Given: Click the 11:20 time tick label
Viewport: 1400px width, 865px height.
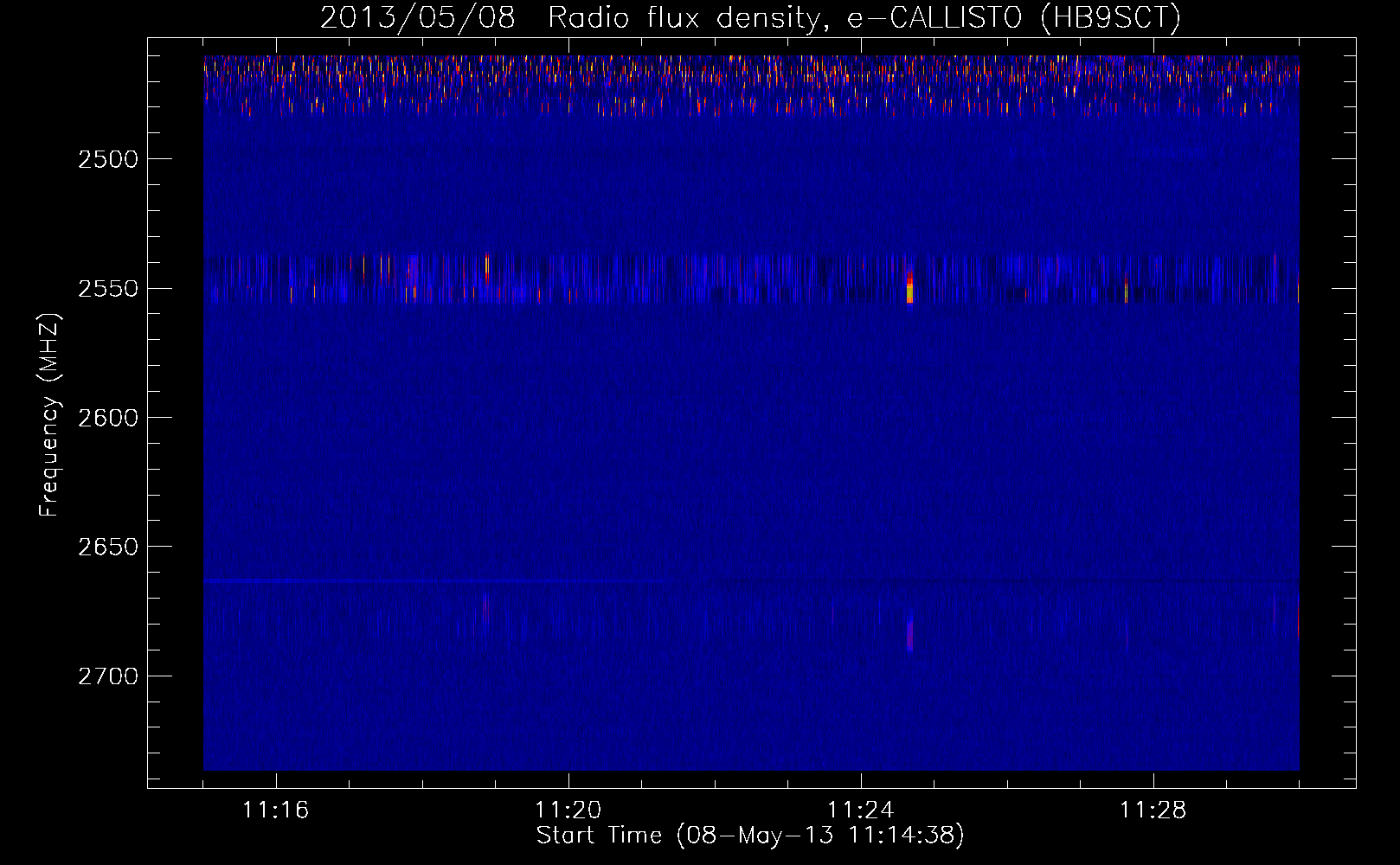Looking at the screenshot, I should pyautogui.click(x=568, y=810).
